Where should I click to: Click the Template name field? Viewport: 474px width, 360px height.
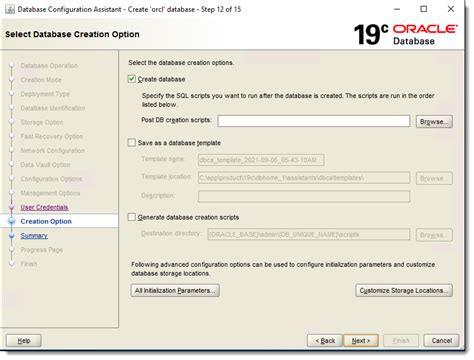tap(261, 160)
